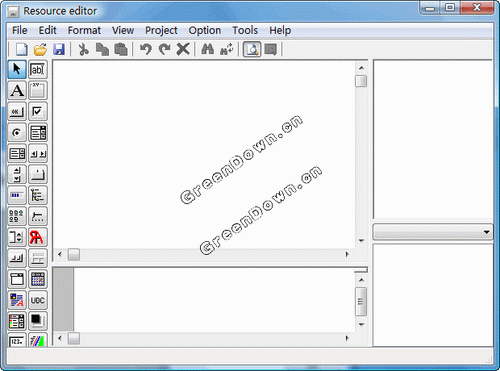Click the Undo arrow in toolbar
This screenshot has width=500, height=371.
pos(145,50)
